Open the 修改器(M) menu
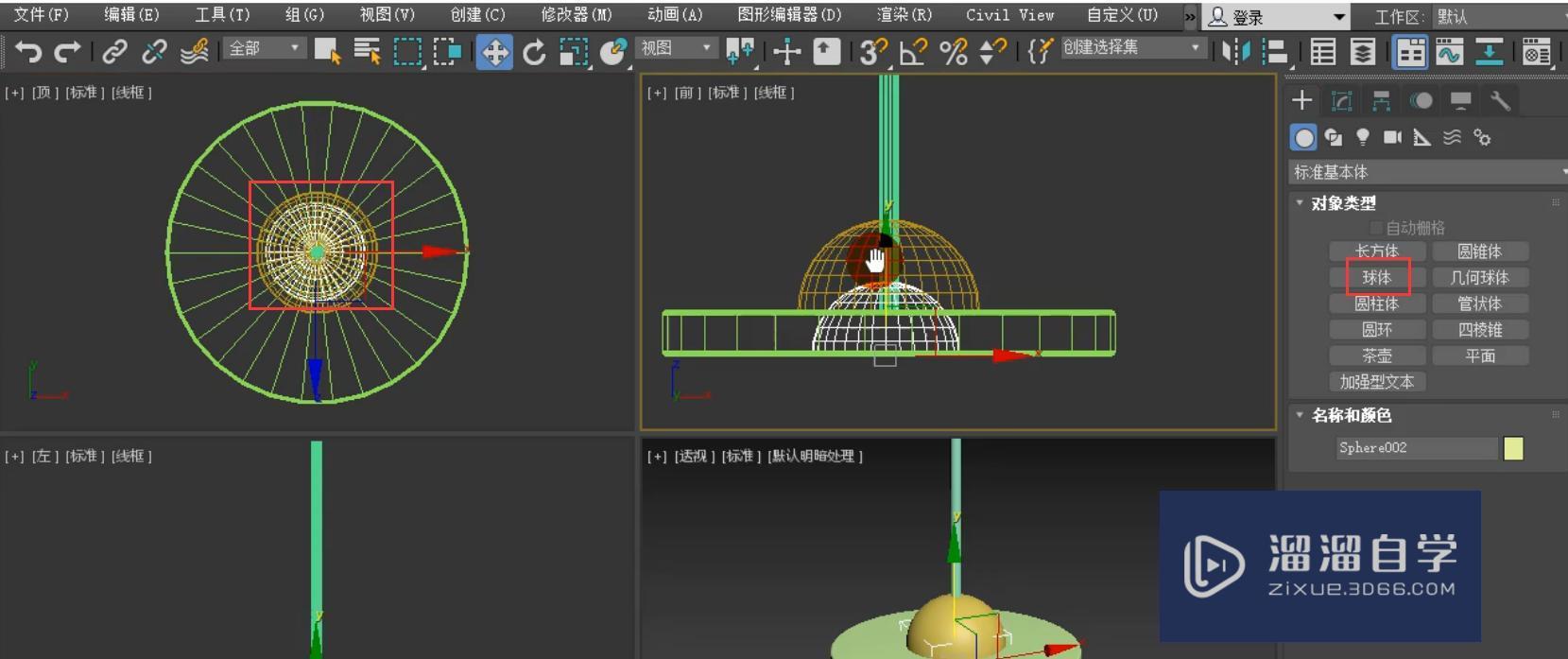1568x659 pixels. click(x=576, y=15)
